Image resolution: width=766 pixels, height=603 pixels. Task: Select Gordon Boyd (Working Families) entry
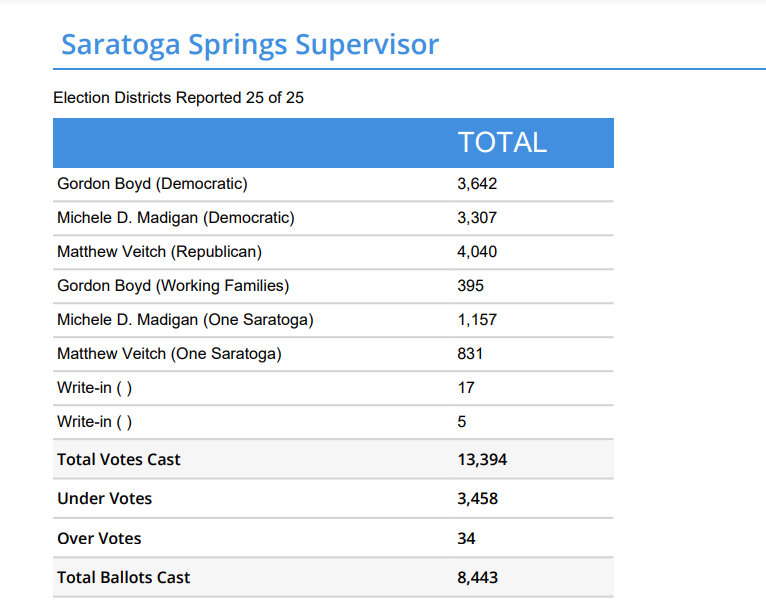173,286
